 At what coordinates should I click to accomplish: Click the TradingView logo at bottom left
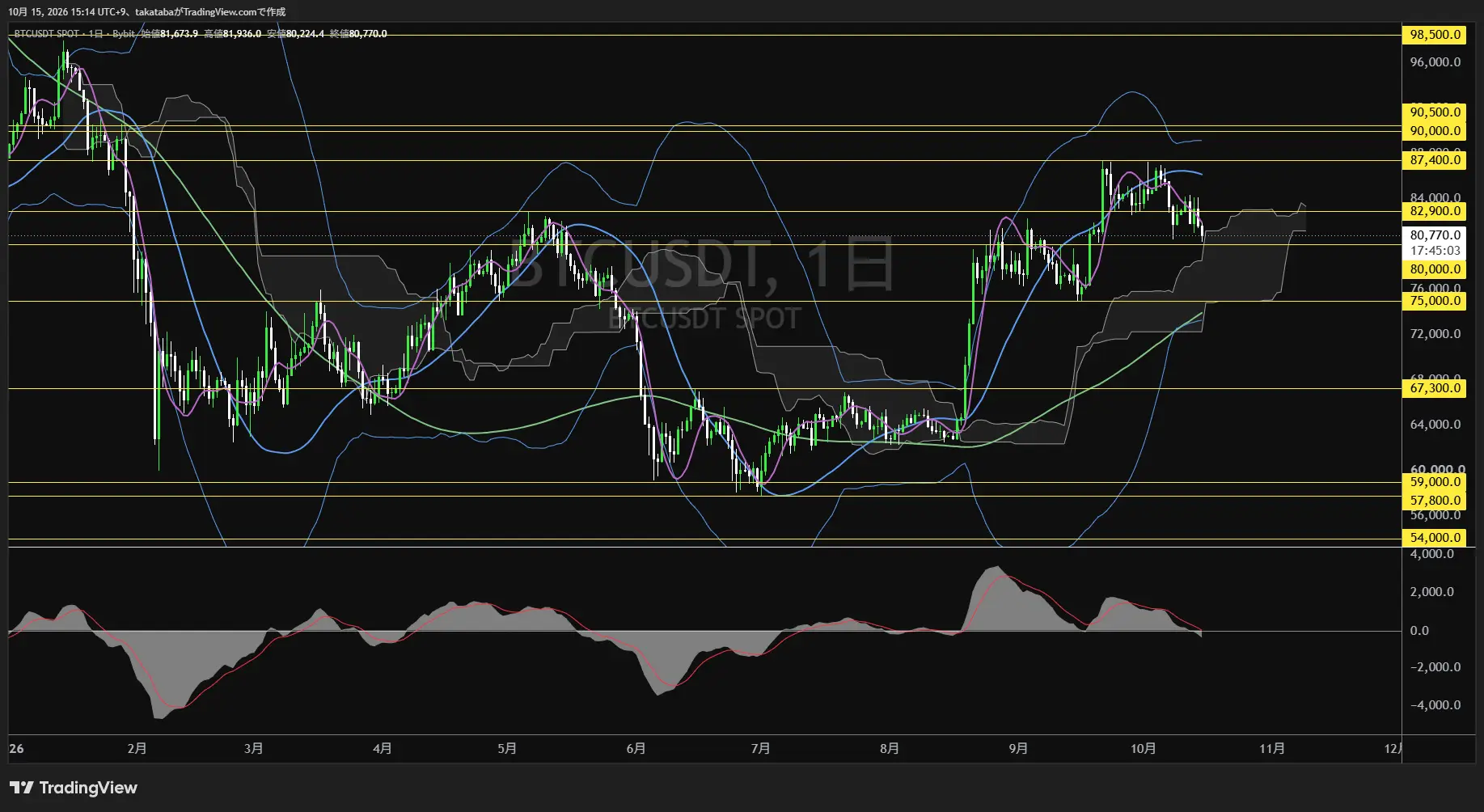click(x=74, y=788)
